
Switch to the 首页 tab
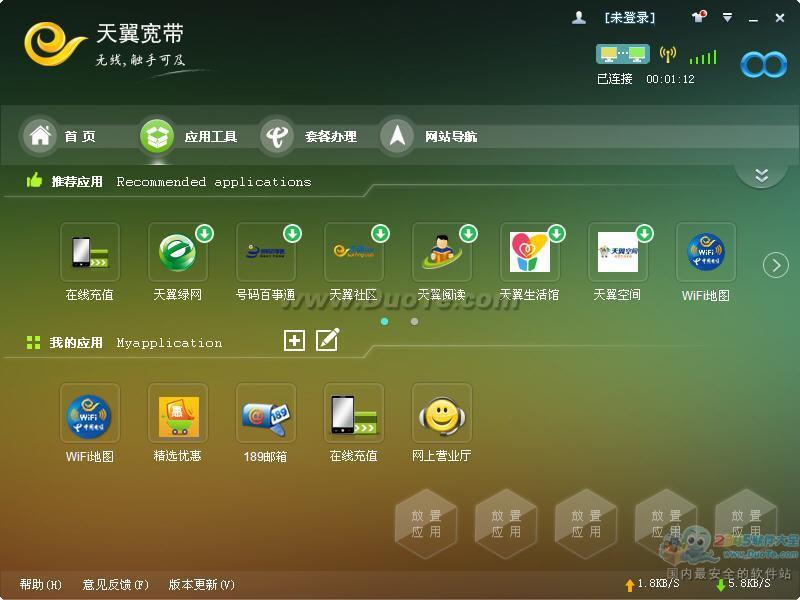tap(60, 136)
